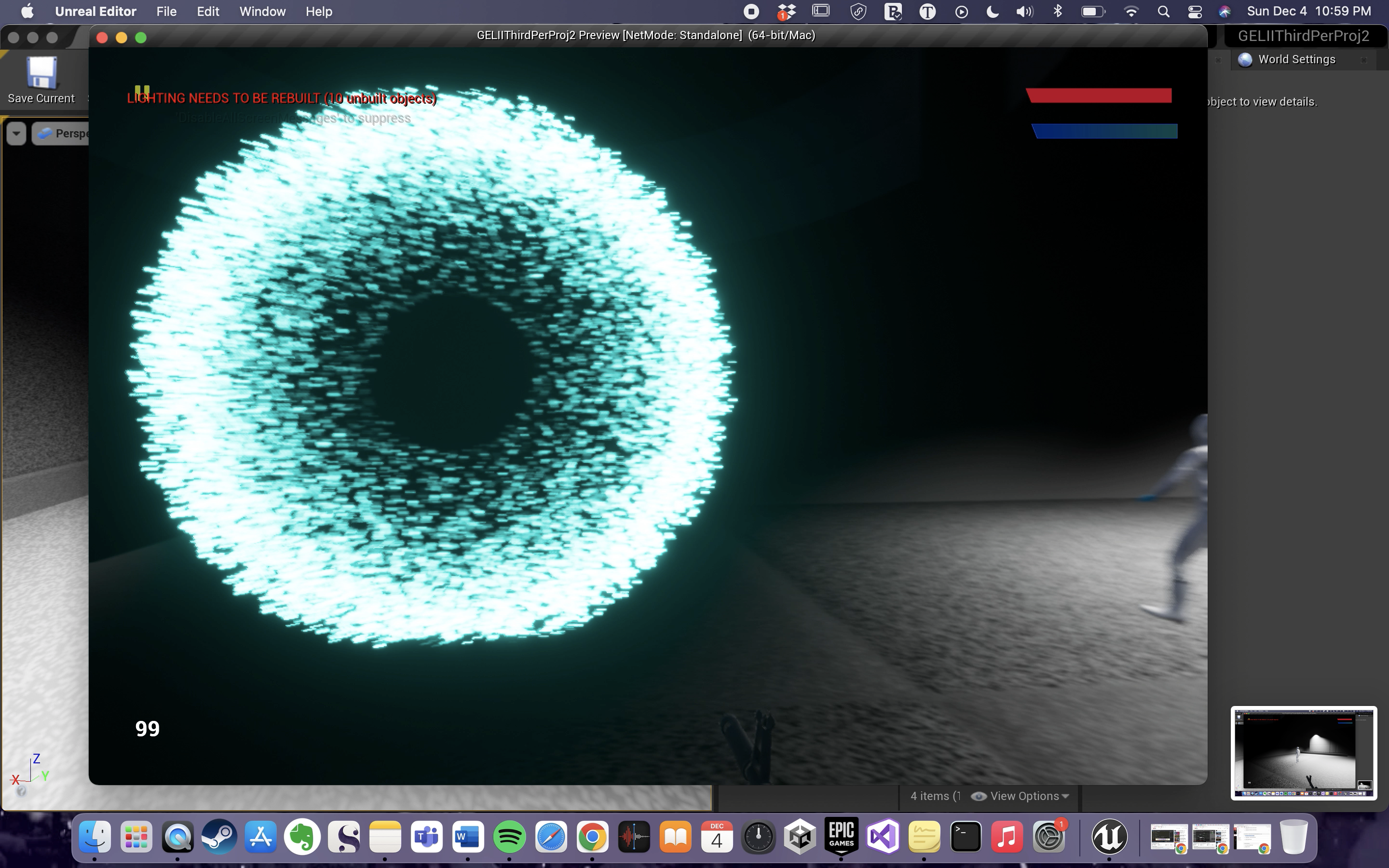Viewport: 1389px width, 868px height.
Task: Open Epic Games Launcher from the dock
Action: pyautogui.click(x=842, y=837)
